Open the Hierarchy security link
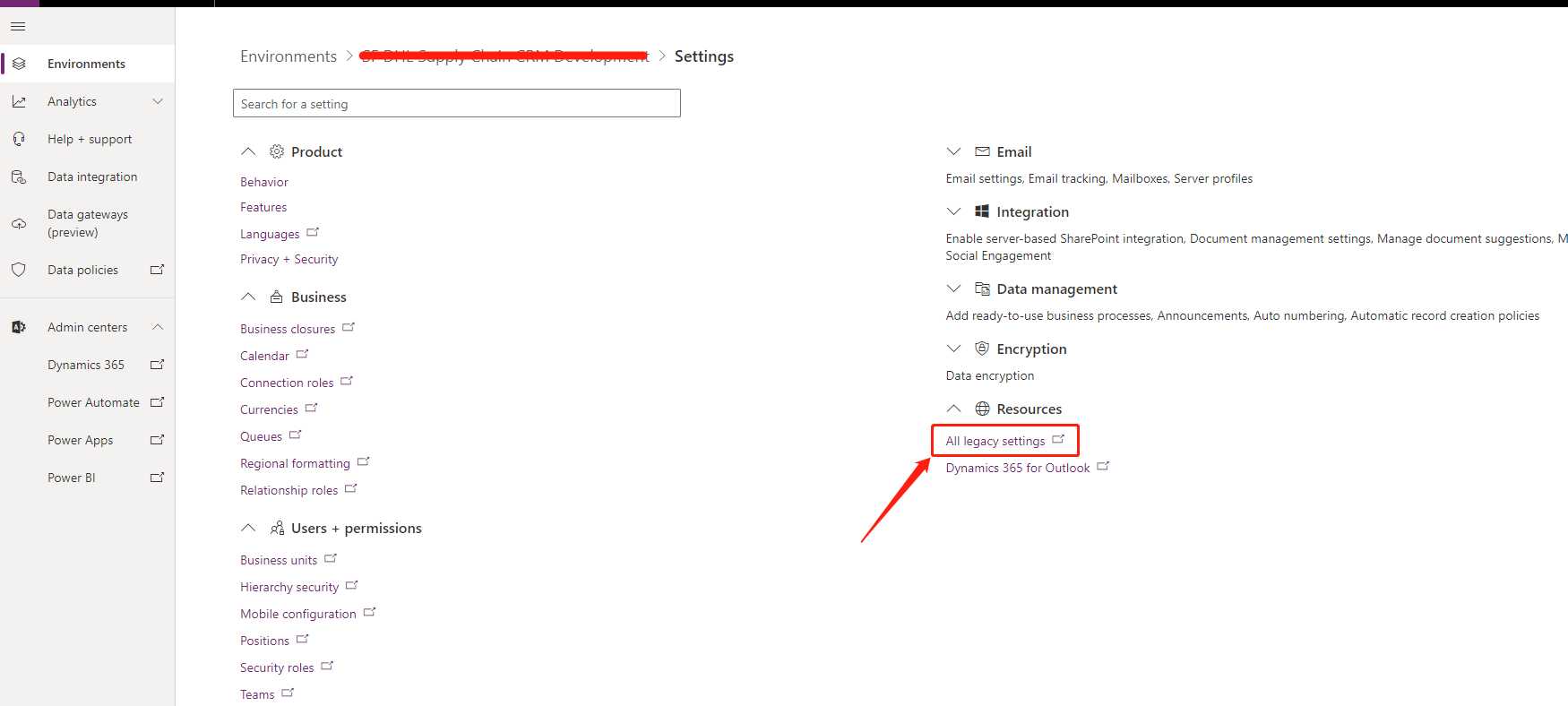Viewport: 1568px width, 706px height. pos(289,587)
